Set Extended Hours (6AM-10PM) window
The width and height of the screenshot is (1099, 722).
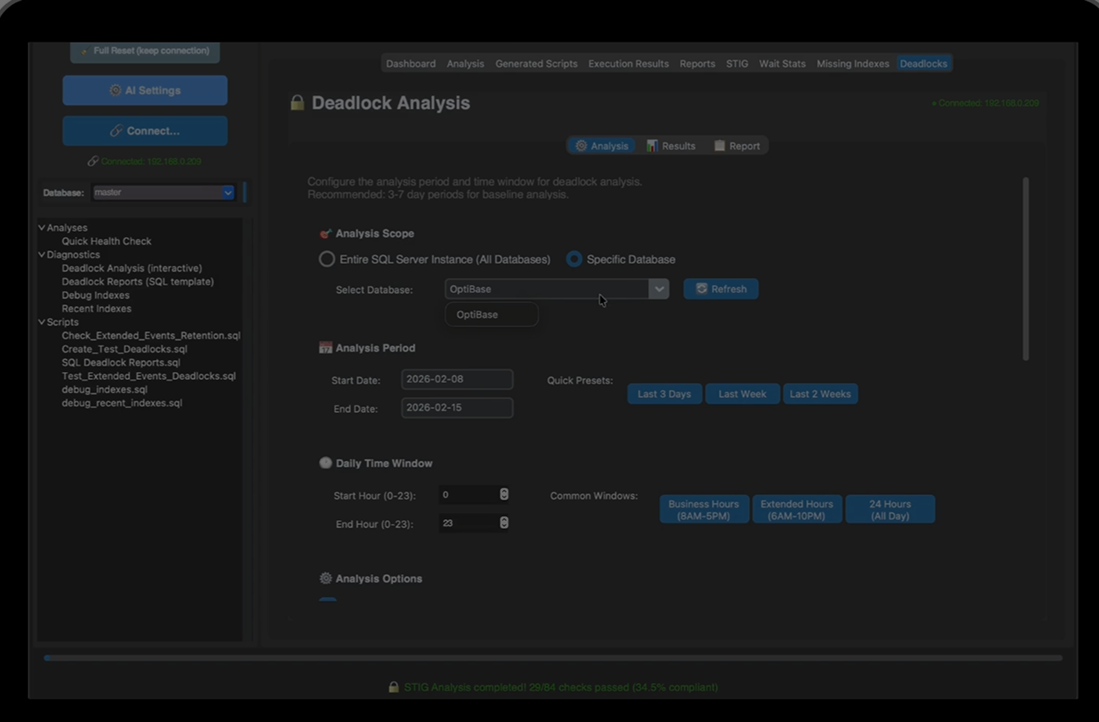tap(797, 510)
